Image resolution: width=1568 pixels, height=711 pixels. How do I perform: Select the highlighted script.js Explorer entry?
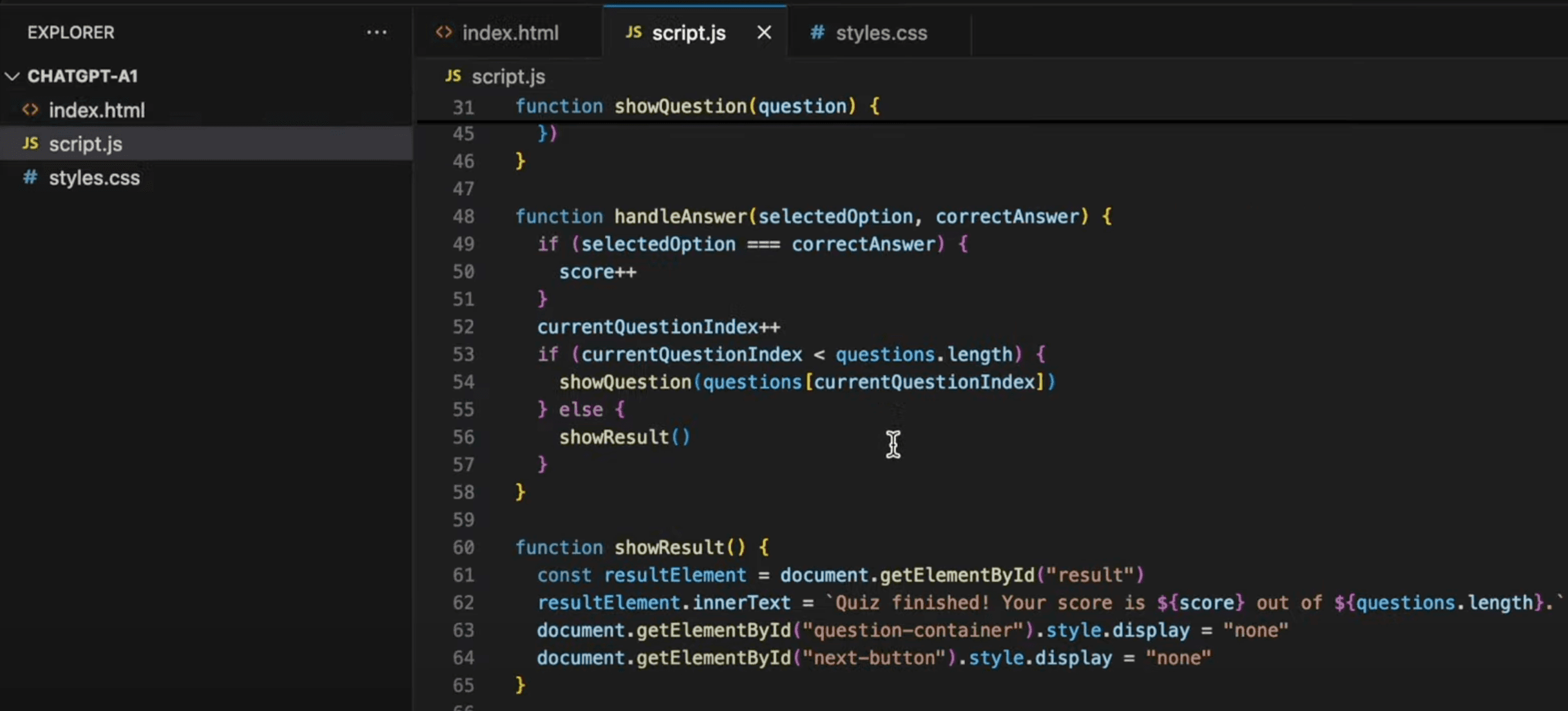(86, 144)
